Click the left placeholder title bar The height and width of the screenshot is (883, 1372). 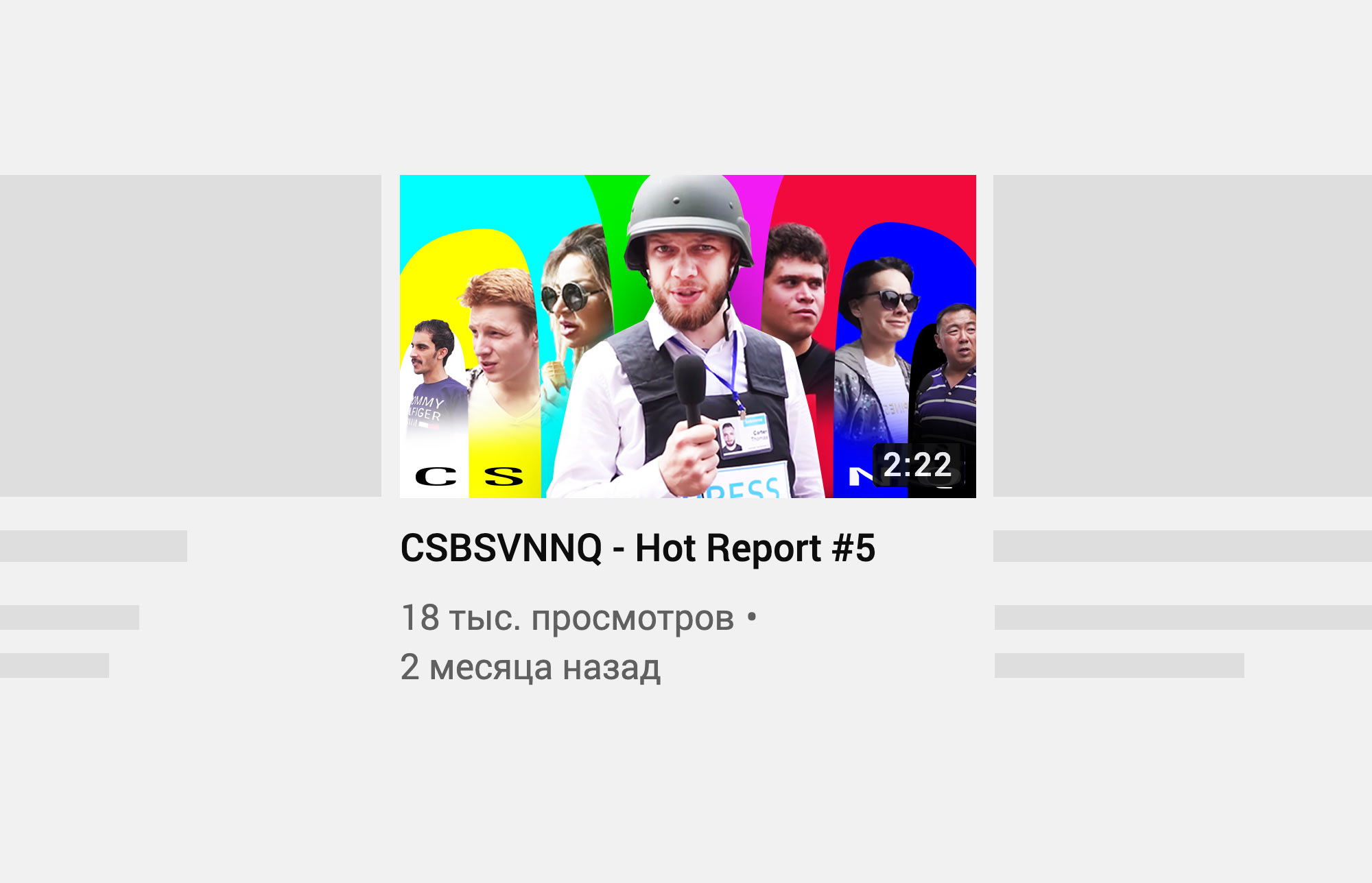93,546
